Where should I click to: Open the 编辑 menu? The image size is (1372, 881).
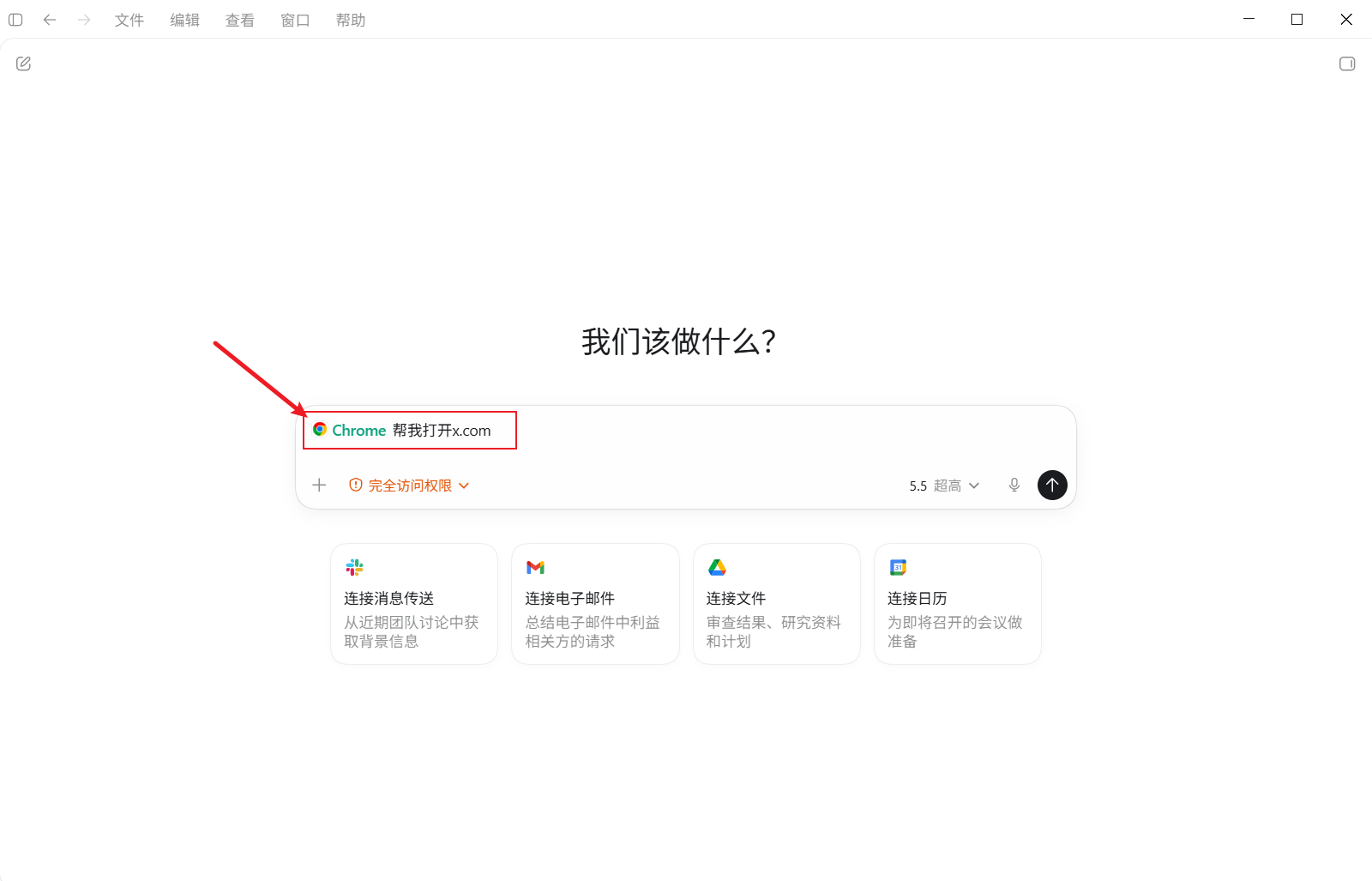click(184, 20)
